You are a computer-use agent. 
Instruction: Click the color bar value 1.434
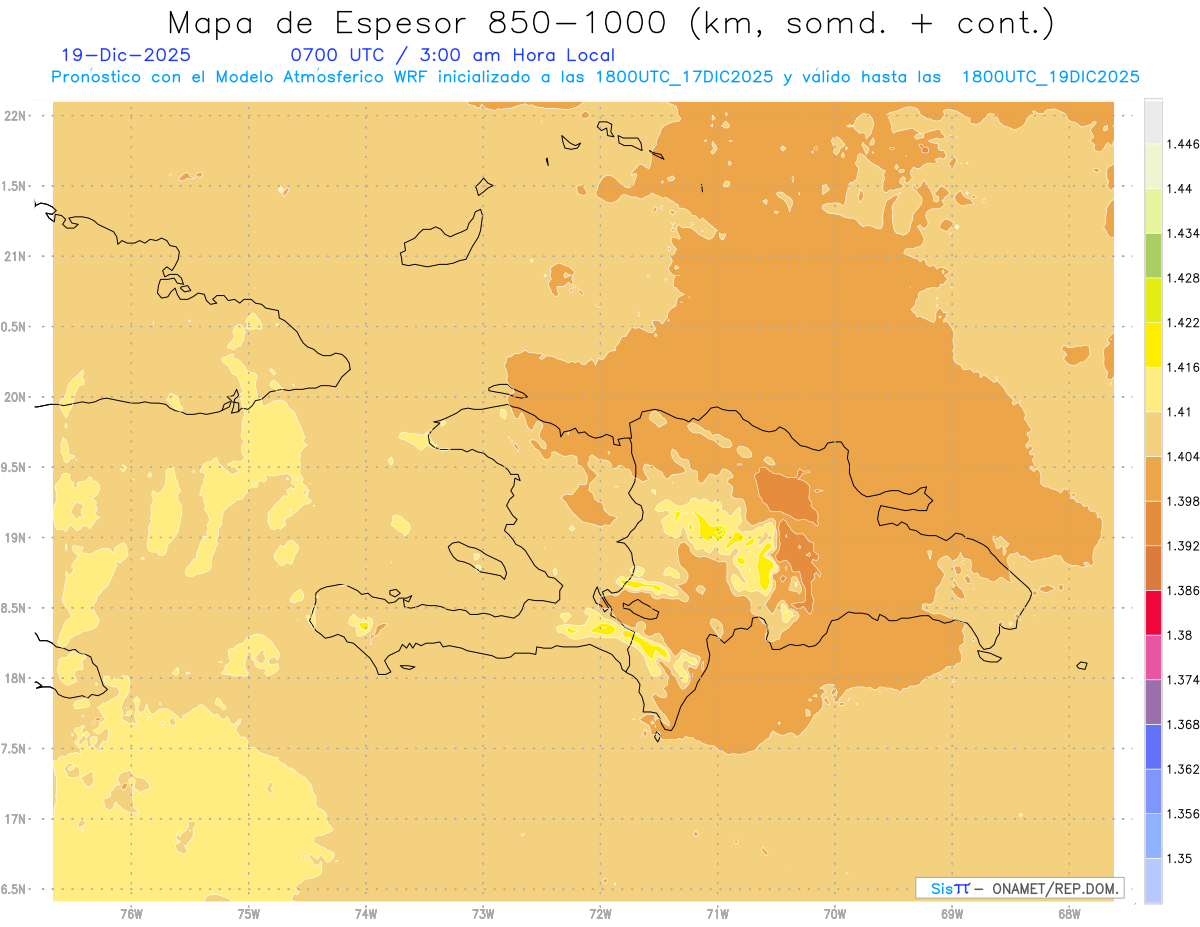point(1183,233)
